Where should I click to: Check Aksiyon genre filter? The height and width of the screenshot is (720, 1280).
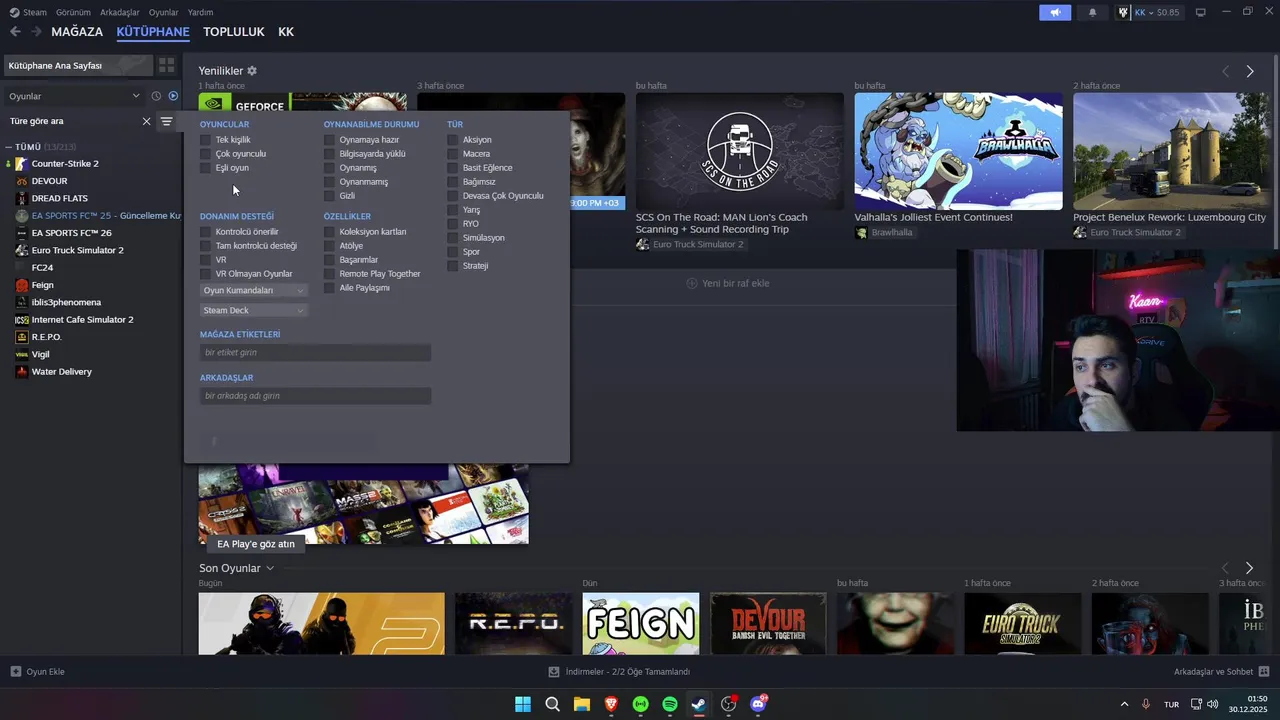453,140
